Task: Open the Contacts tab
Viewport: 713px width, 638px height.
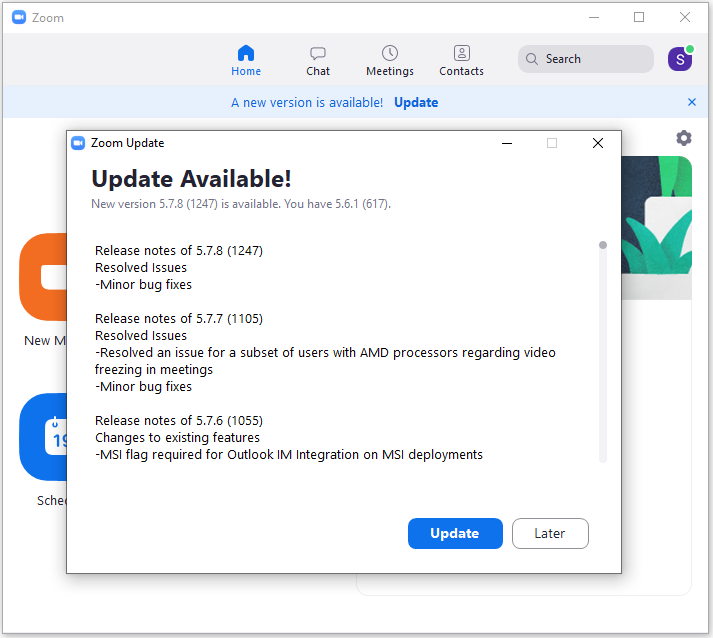Action: pyautogui.click(x=462, y=60)
